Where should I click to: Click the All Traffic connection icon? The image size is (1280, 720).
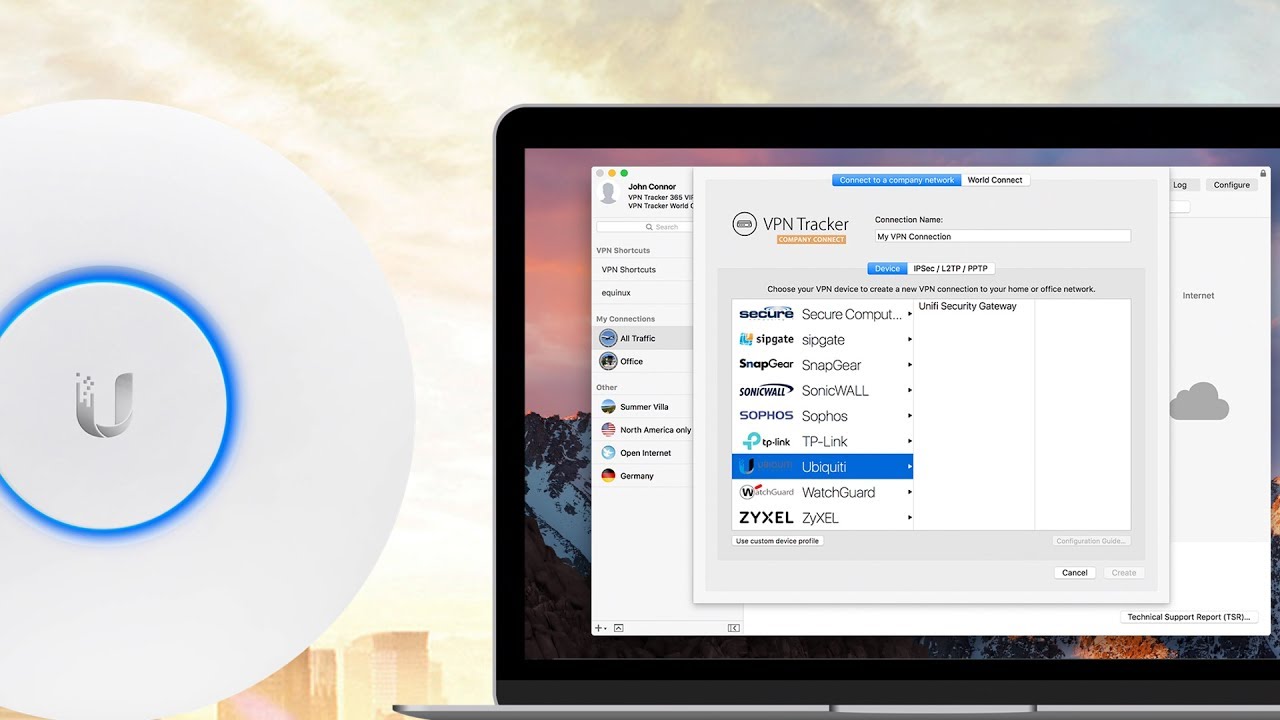(x=608, y=338)
